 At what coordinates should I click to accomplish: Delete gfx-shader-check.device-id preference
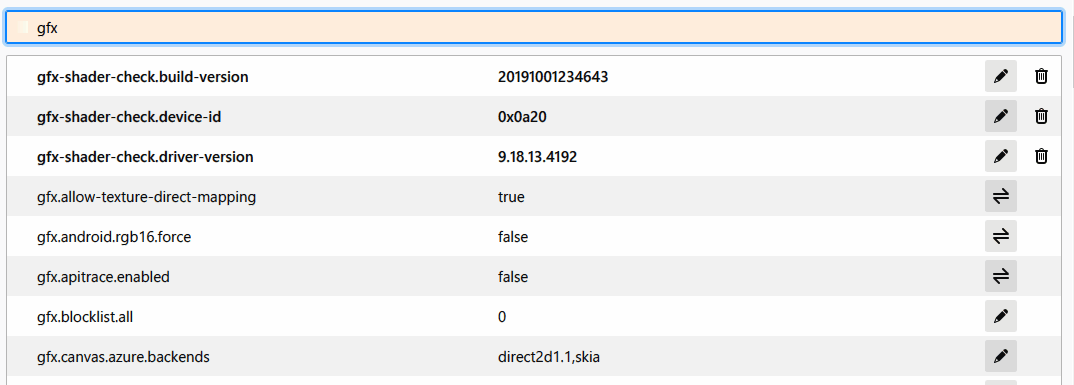[x=1041, y=116]
